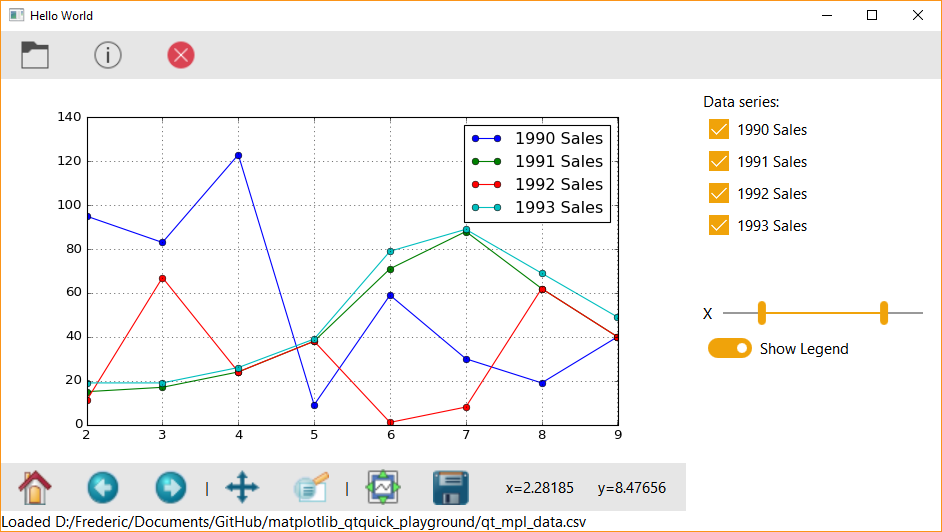This screenshot has width=942, height=532.
Task: Click the Hello World window app icon
Action: (16, 15)
